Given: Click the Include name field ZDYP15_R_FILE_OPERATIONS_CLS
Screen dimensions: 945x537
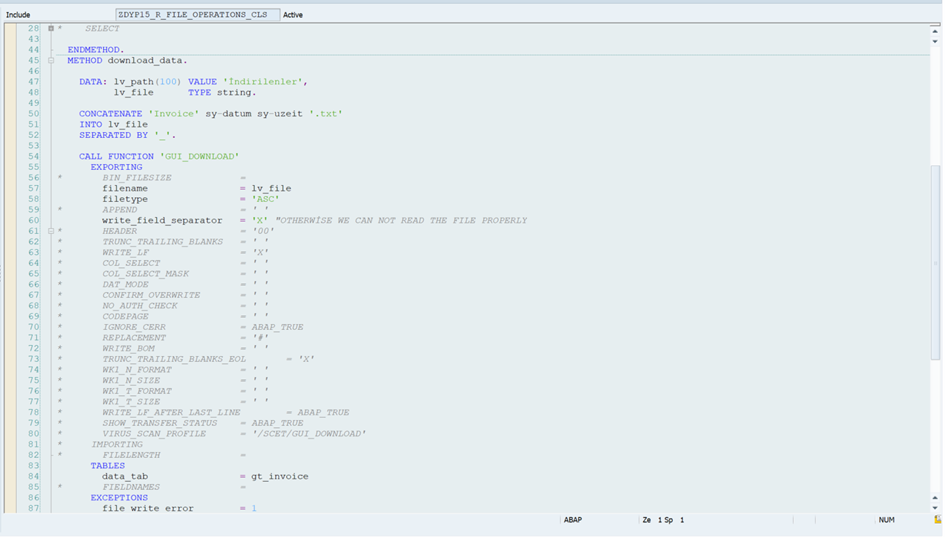Looking at the screenshot, I should tap(197, 15).
